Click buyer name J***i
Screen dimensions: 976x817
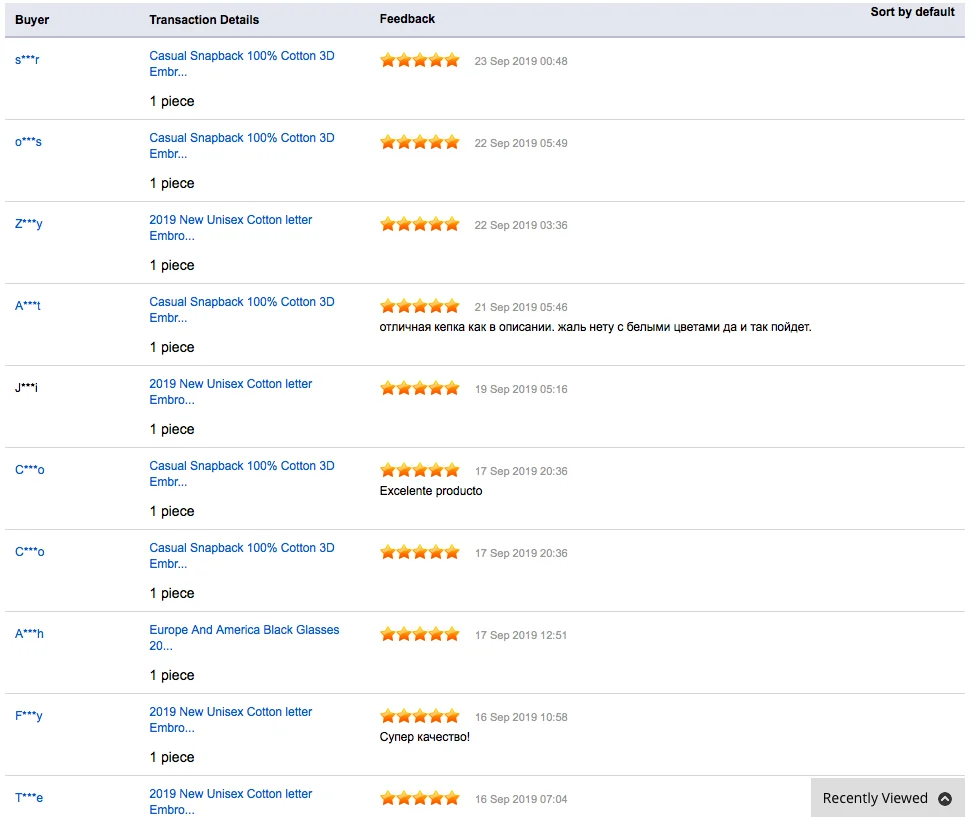26,388
